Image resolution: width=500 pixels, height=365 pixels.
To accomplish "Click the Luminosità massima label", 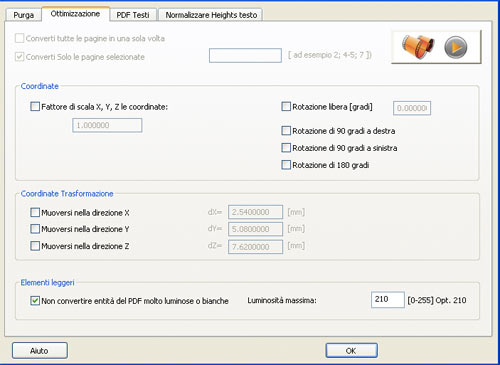I will click(282, 300).
